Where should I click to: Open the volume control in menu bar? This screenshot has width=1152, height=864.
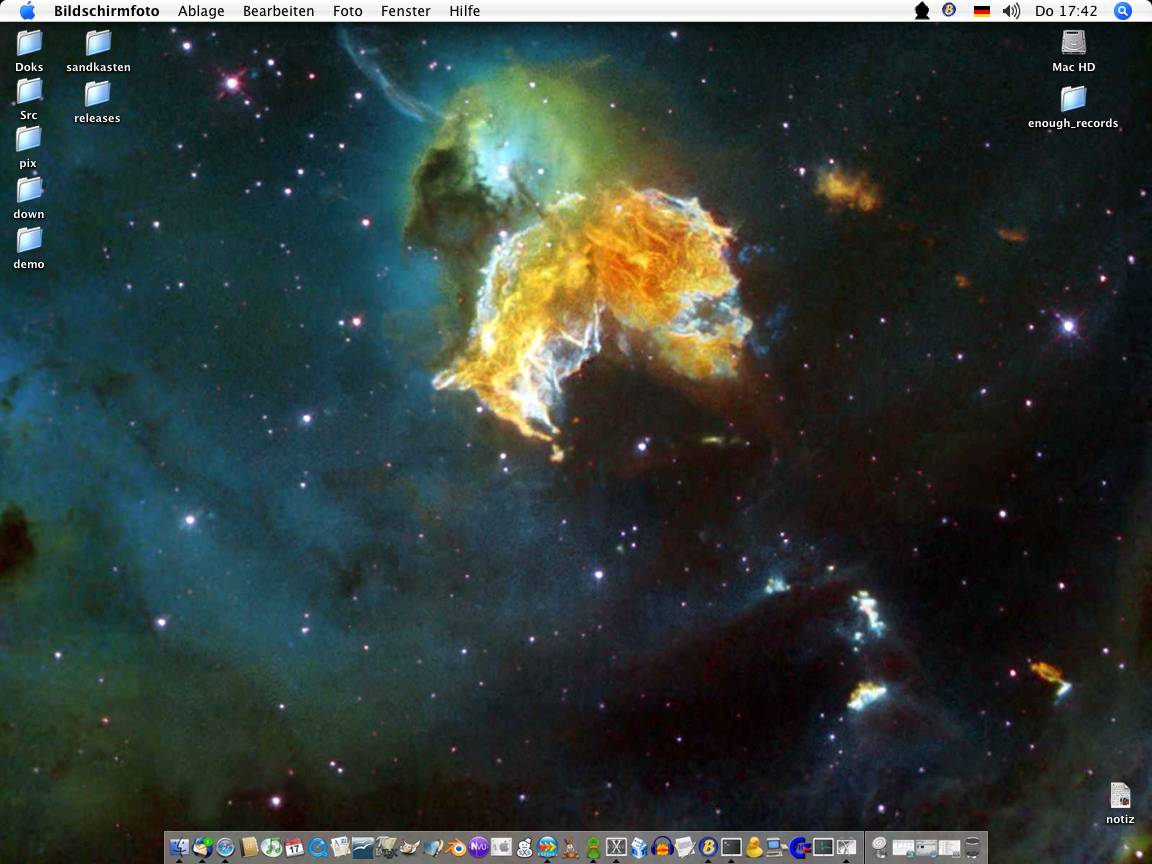[1011, 11]
